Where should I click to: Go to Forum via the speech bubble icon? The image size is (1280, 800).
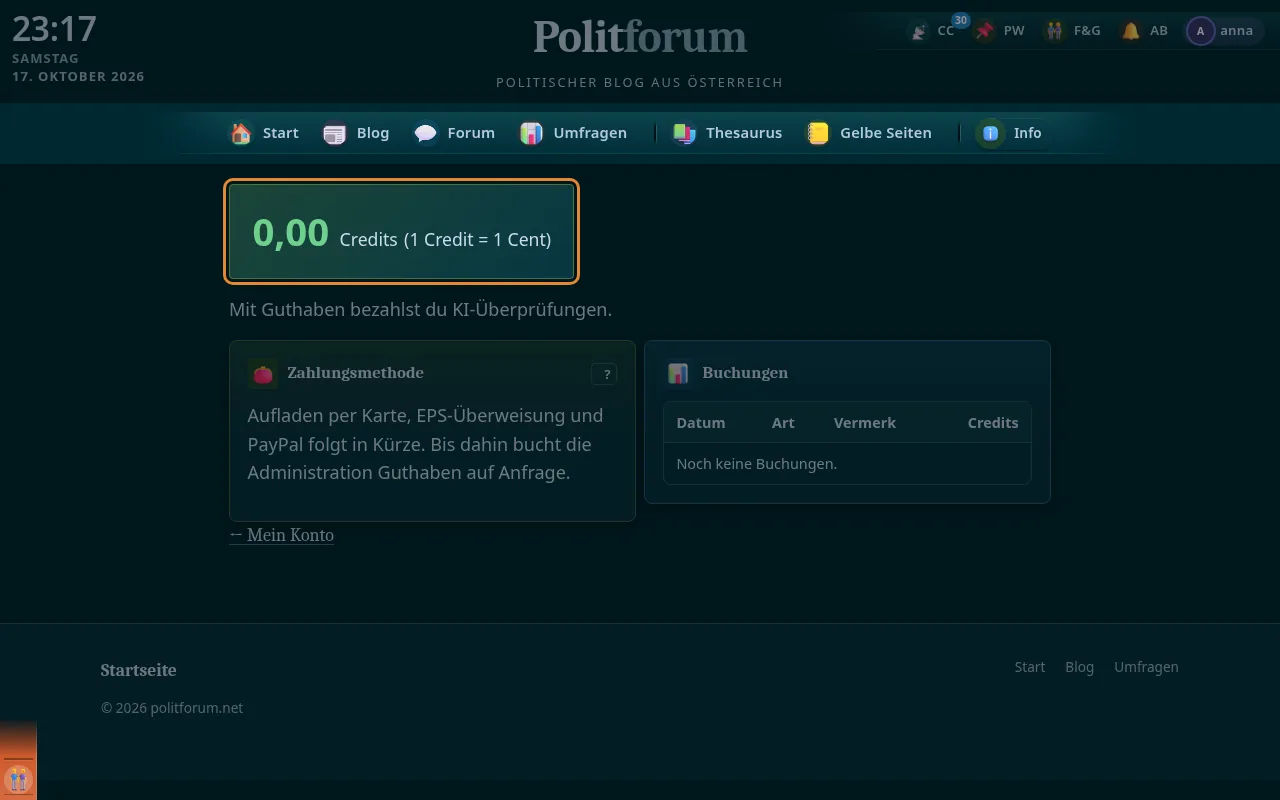click(x=426, y=133)
